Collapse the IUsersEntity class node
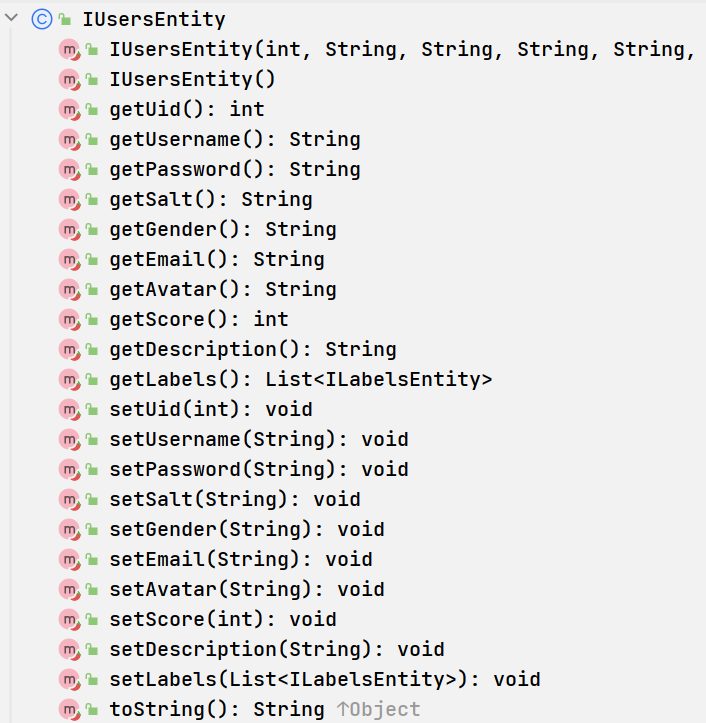Screen dimensions: 706x723 pos(13,18)
